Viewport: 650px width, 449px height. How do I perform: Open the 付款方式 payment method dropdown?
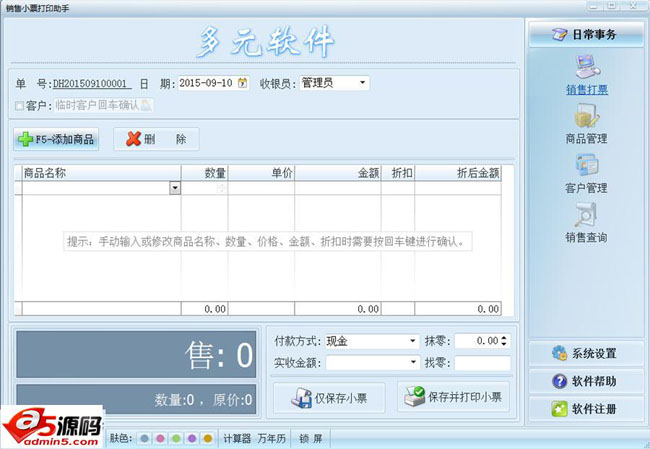pyautogui.click(x=412, y=341)
